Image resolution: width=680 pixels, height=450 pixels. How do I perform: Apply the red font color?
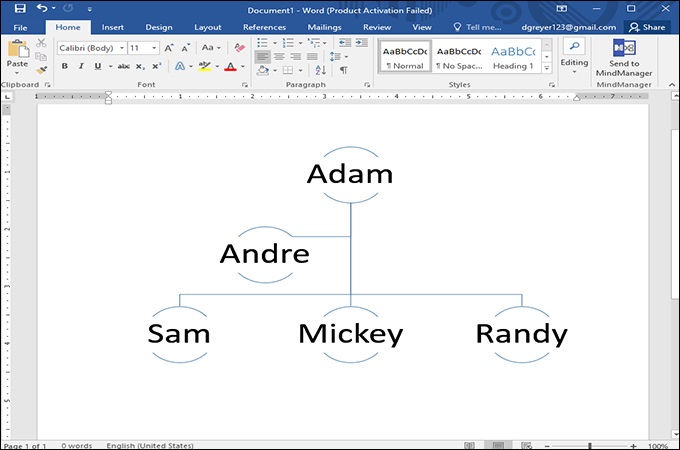coord(231,66)
